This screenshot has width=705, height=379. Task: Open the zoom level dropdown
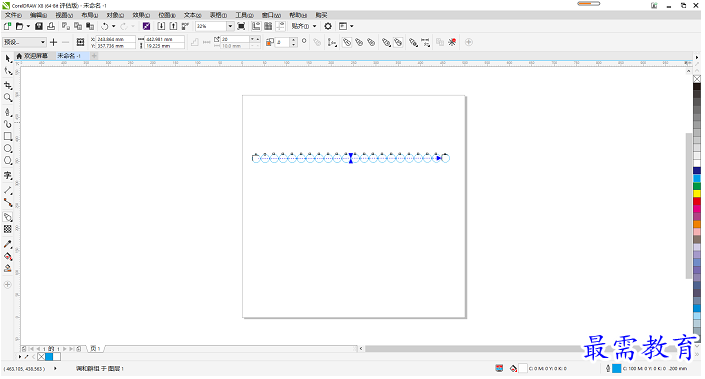pos(230,27)
